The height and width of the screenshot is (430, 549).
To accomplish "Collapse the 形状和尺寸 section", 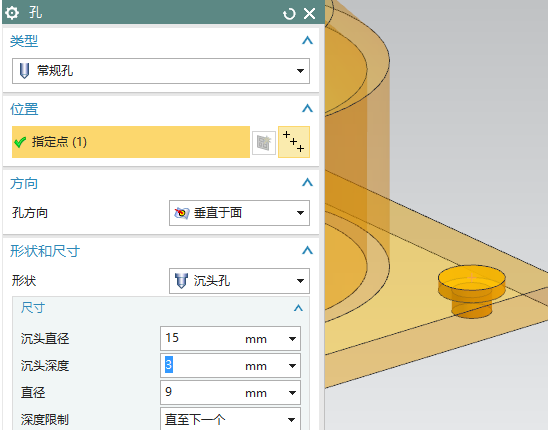I will (x=307, y=250).
